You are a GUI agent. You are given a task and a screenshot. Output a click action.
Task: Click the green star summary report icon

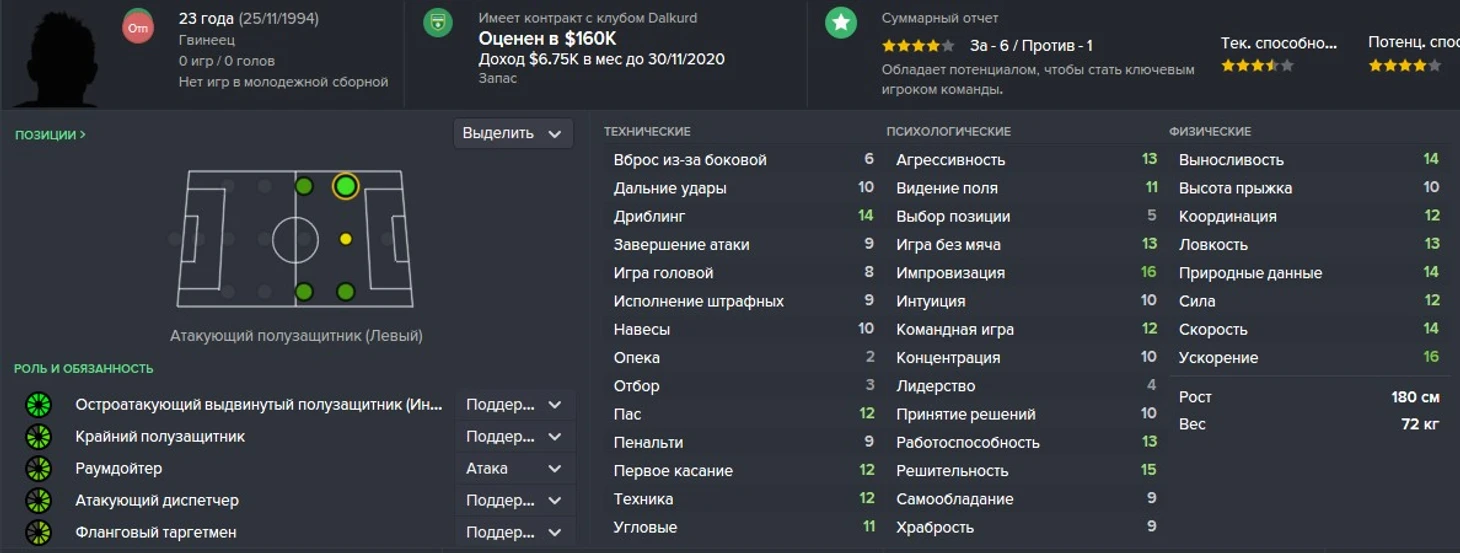tap(841, 23)
